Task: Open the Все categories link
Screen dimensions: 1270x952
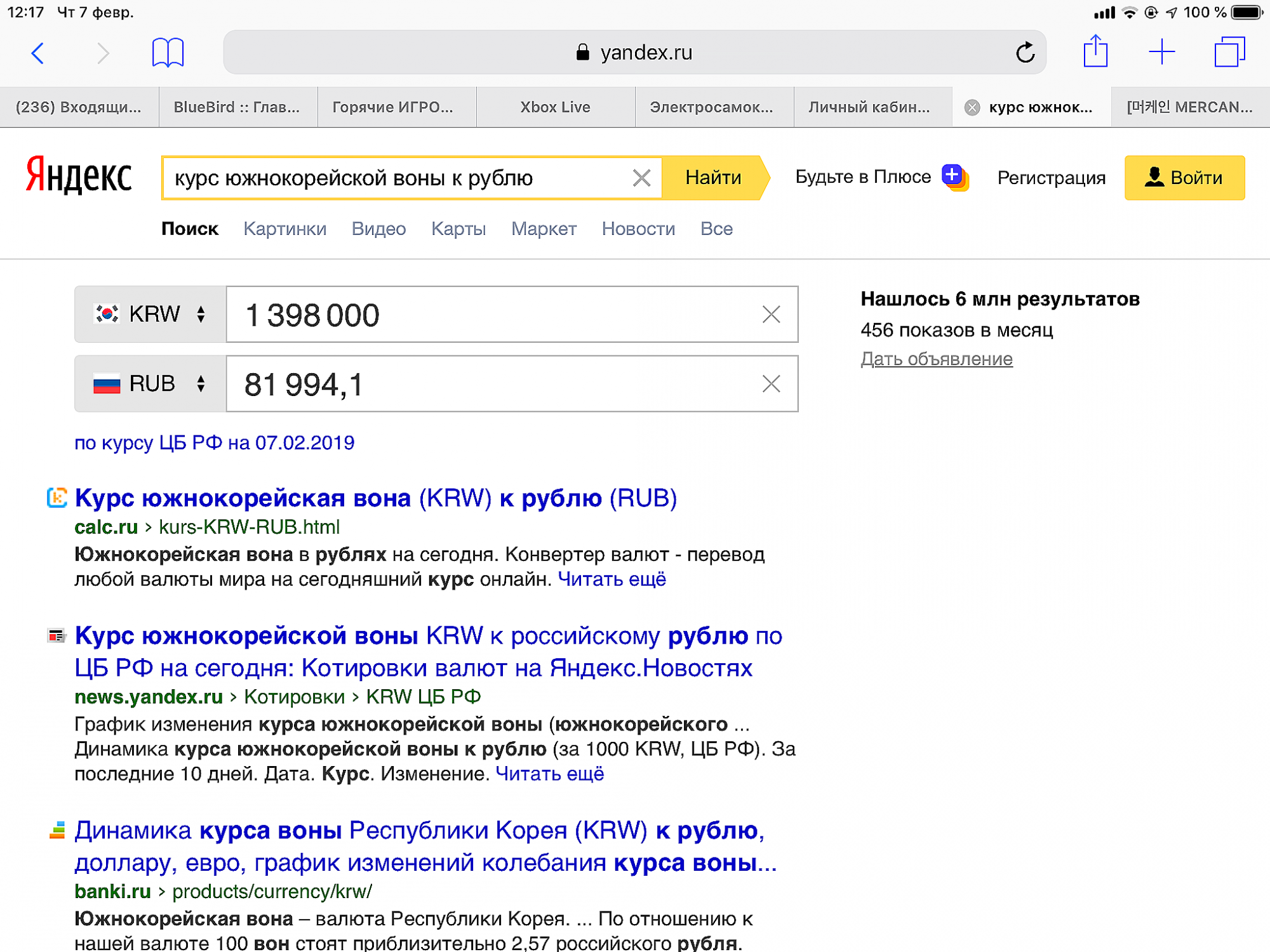Action: (717, 228)
